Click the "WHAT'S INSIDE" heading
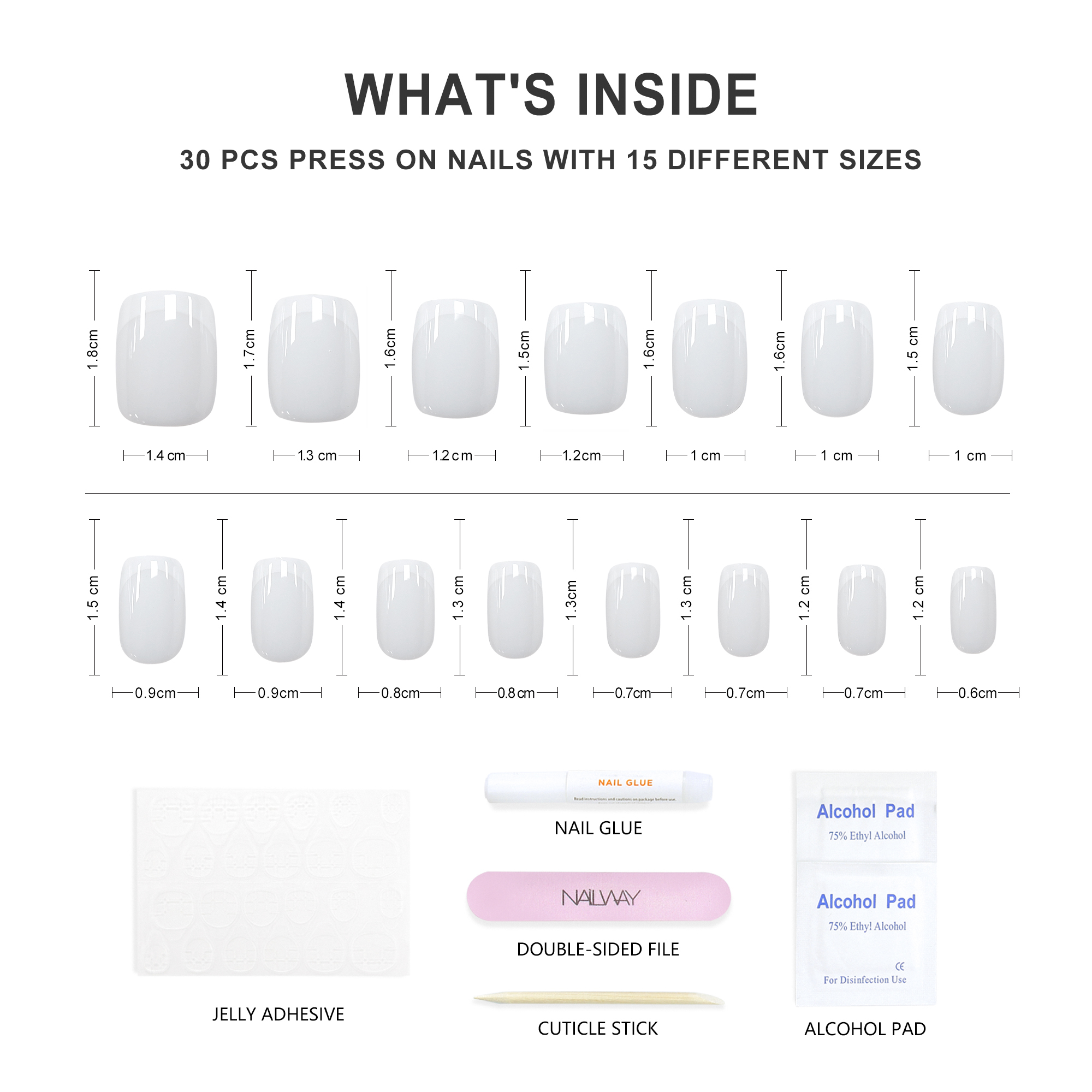Viewport: 1092px width, 1092px height. (x=551, y=95)
